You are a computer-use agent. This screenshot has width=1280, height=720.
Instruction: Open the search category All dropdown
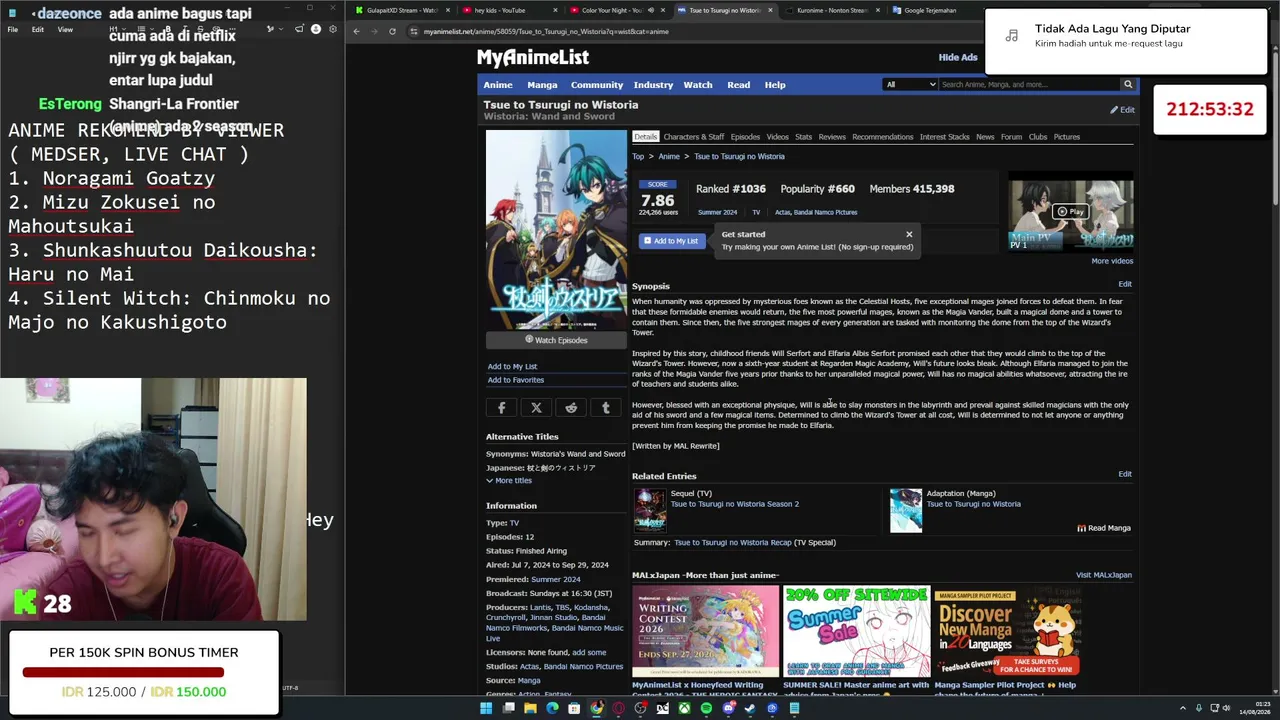coord(910,85)
